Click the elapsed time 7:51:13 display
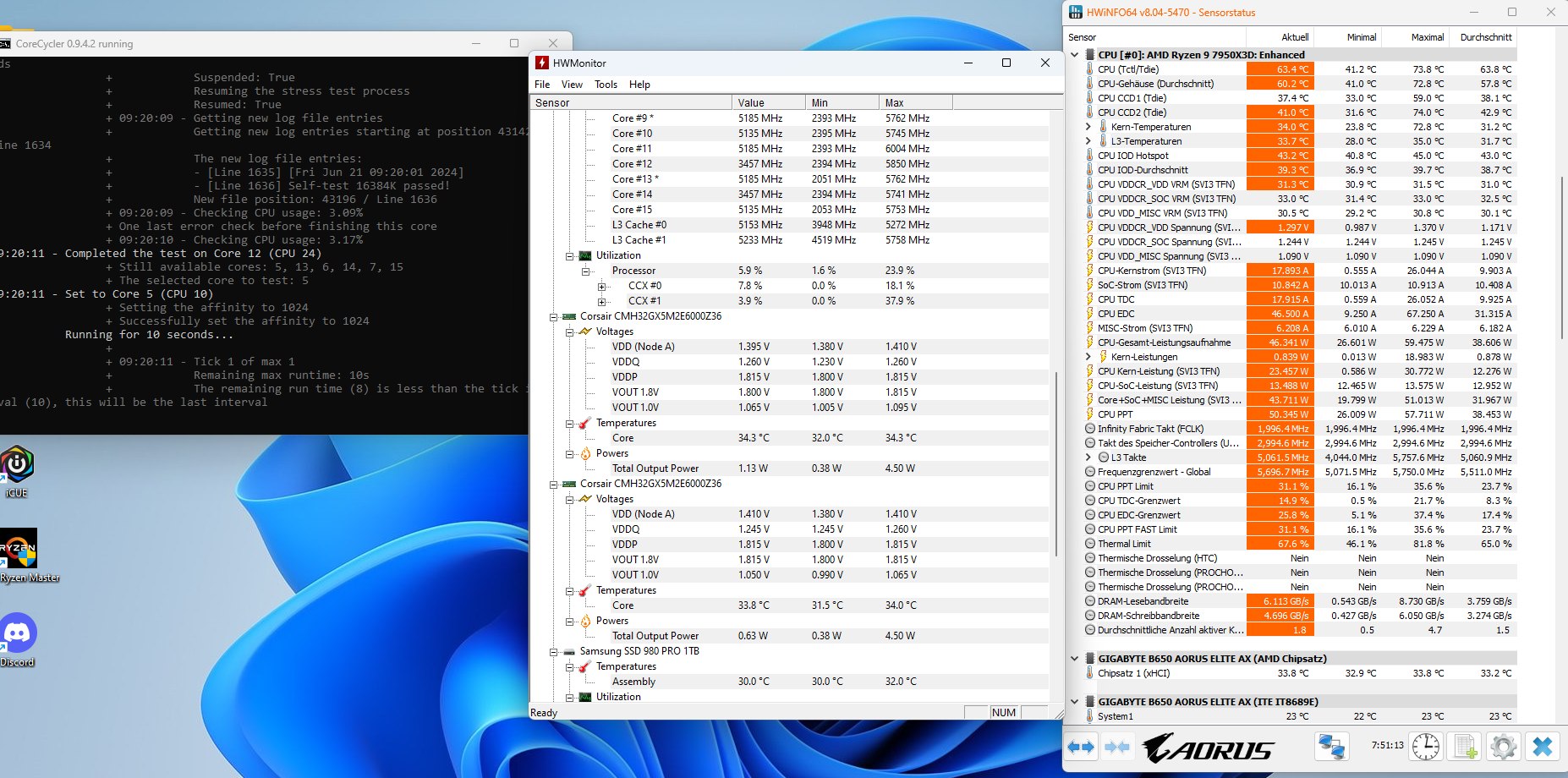The height and width of the screenshot is (778, 1568). (x=1387, y=746)
